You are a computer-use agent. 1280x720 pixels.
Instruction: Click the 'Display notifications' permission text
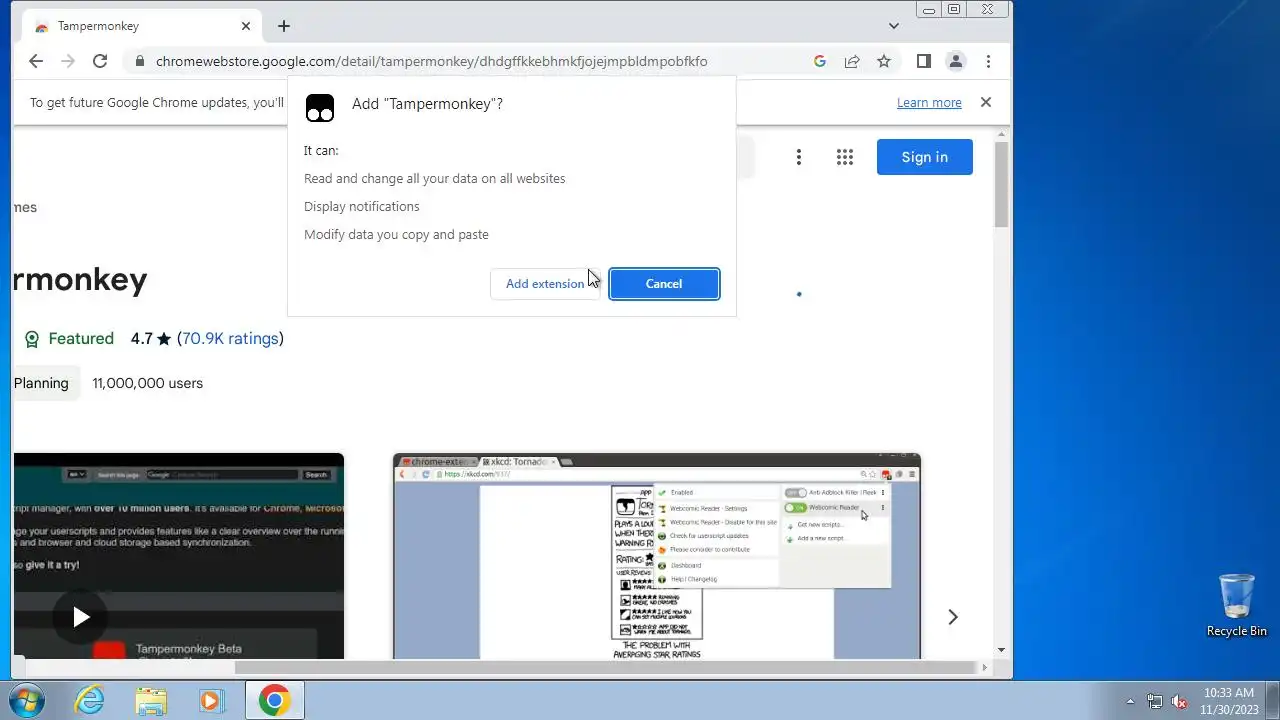click(x=362, y=207)
